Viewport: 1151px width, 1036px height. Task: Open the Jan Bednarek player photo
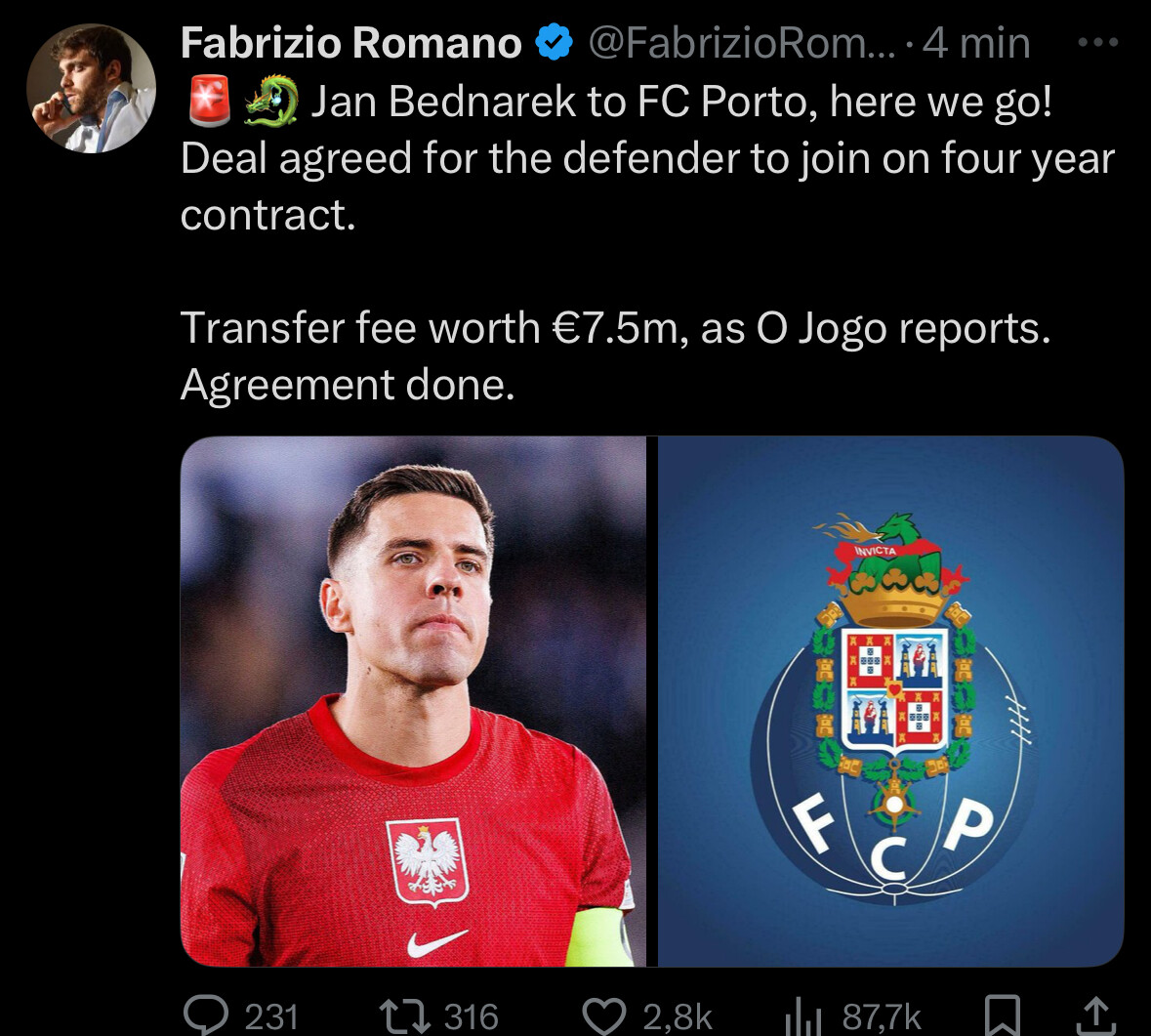pyautogui.click(x=413, y=701)
